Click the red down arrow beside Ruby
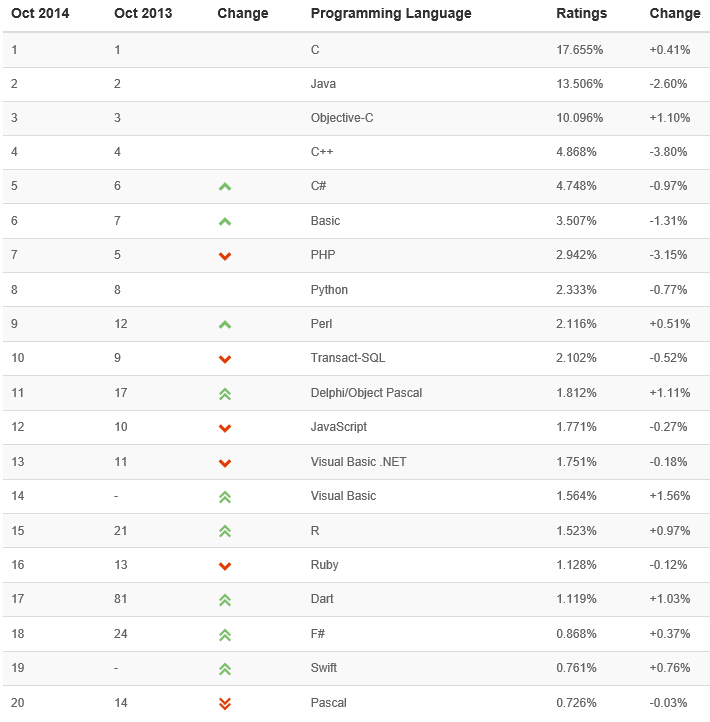 (x=225, y=566)
